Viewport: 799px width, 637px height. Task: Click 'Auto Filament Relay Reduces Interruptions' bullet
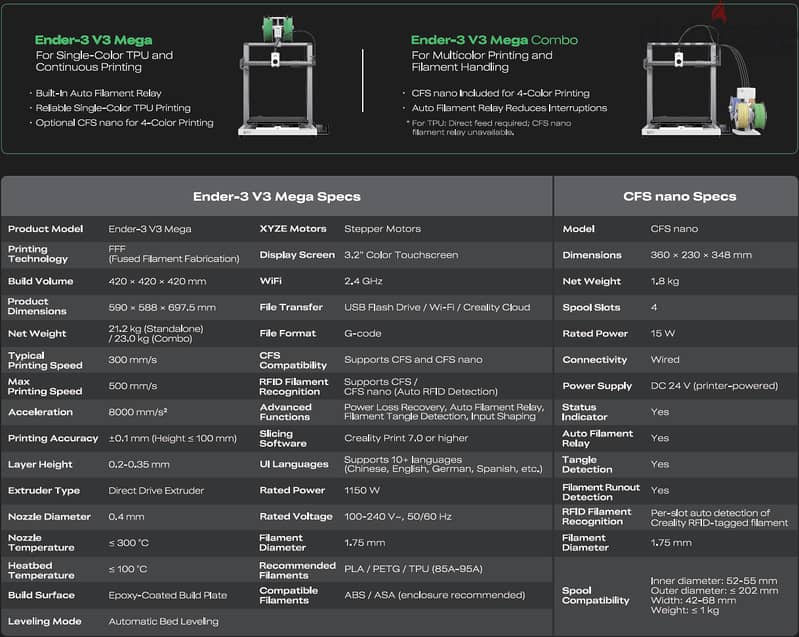coord(509,108)
